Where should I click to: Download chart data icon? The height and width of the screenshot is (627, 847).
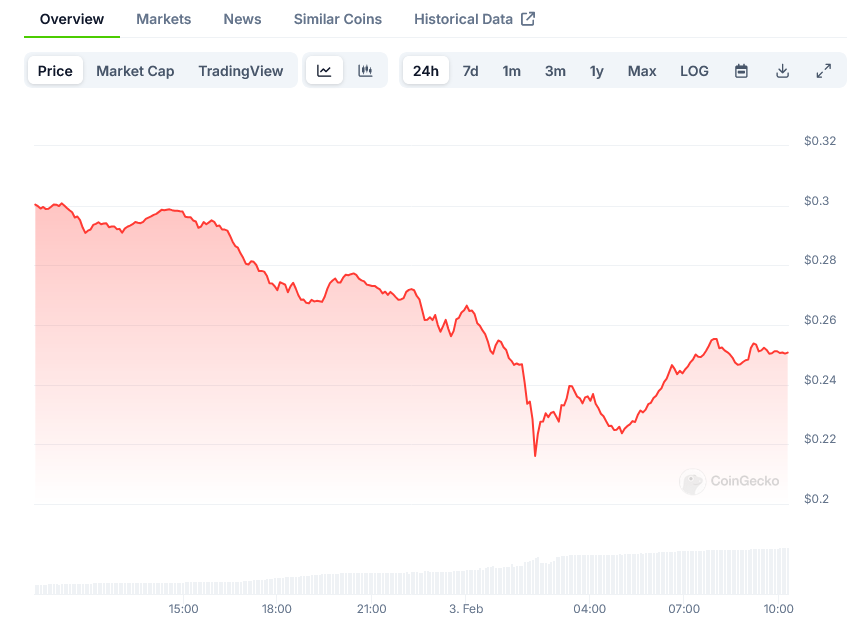point(782,71)
